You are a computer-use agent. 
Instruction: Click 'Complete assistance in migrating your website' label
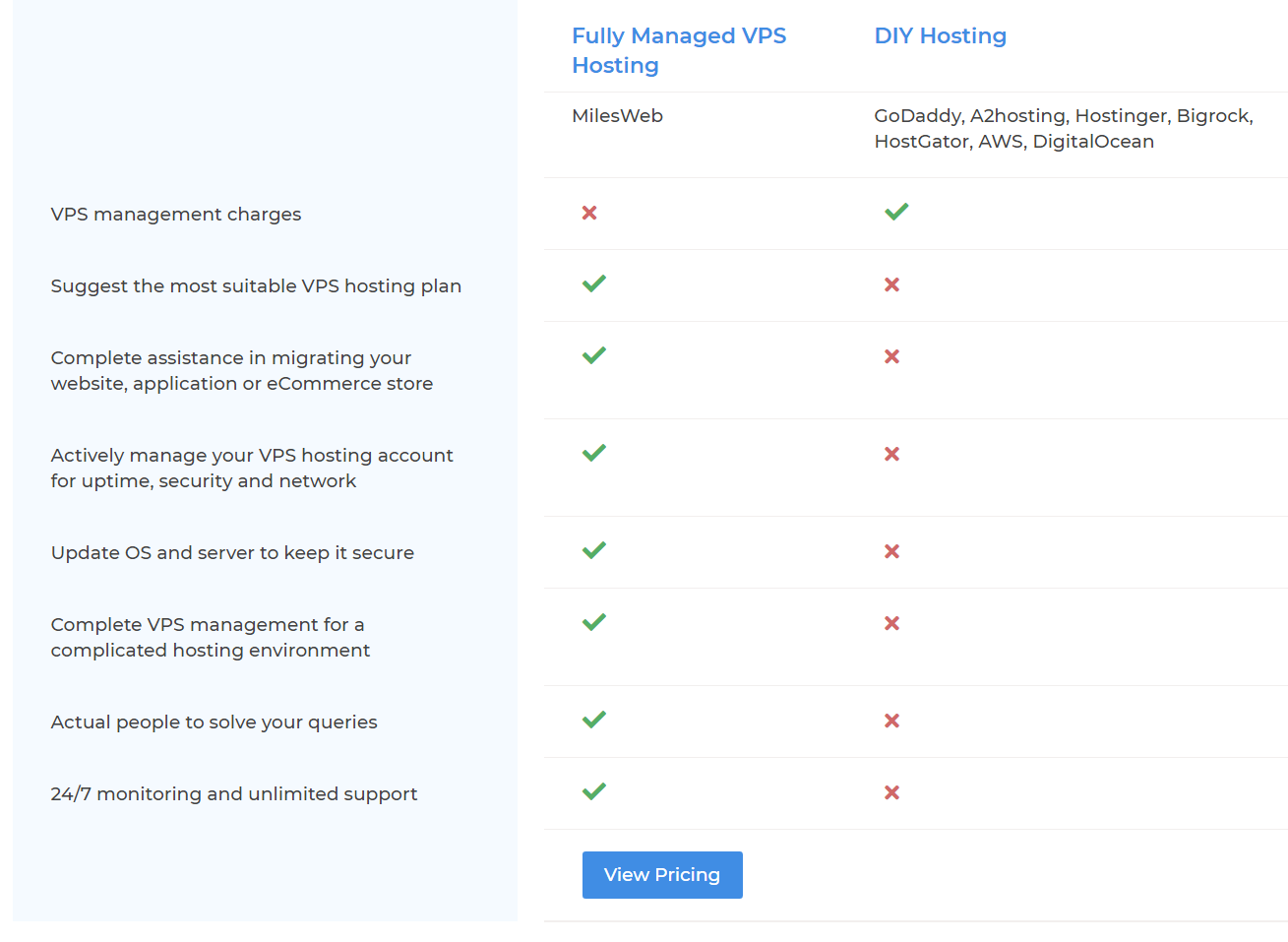click(242, 371)
